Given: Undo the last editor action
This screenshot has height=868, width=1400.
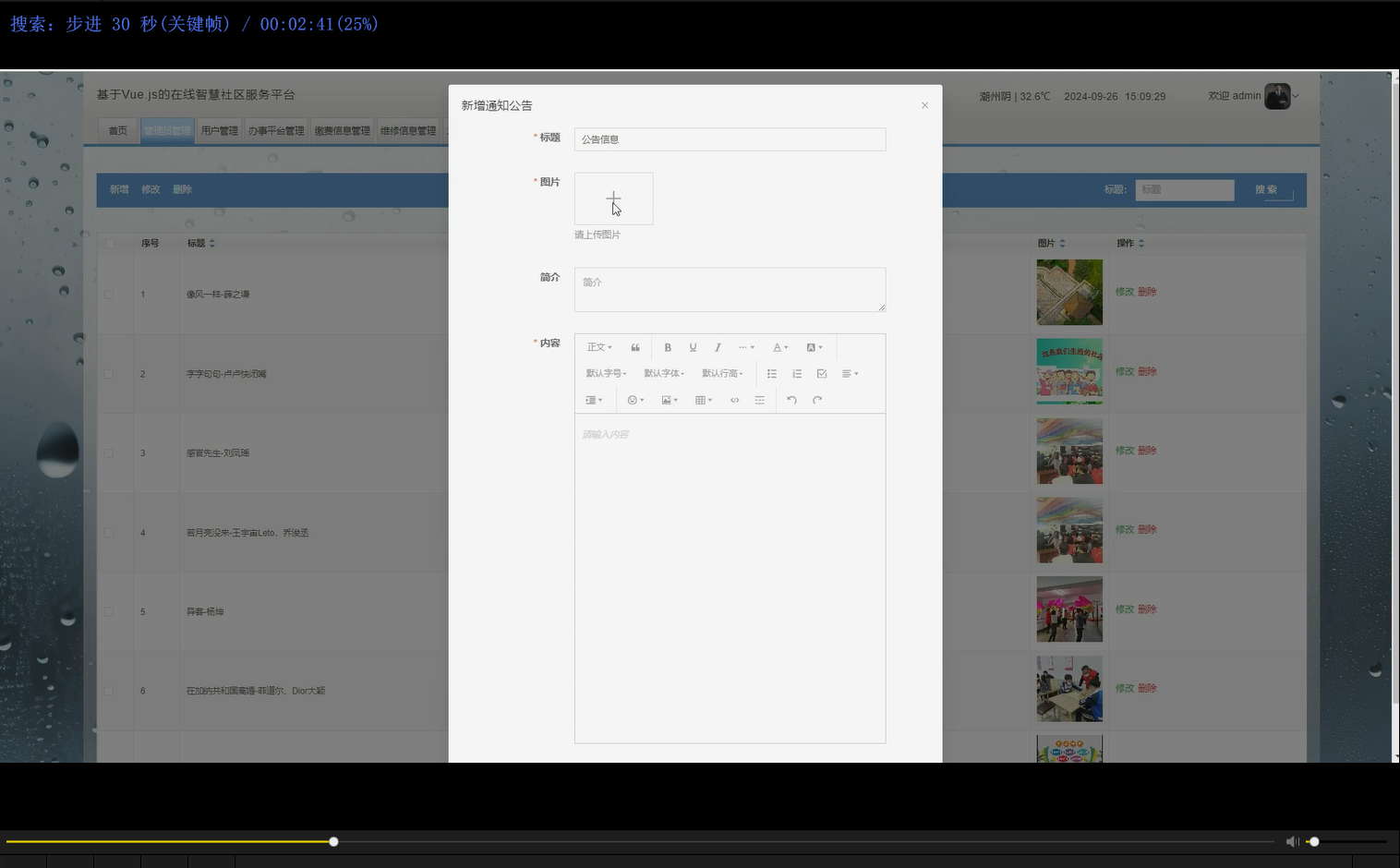Looking at the screenshot, I should (791, 400).
